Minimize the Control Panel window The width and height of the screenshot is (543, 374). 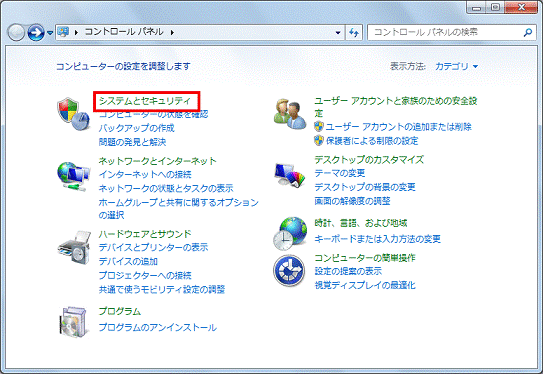pyautogui.click(x=477, y=7)
